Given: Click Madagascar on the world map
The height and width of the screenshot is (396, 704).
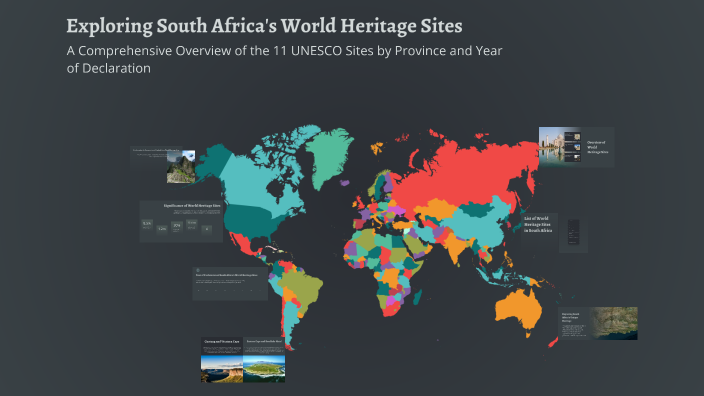Looking at the screenshot, I should tap(417, 297).
